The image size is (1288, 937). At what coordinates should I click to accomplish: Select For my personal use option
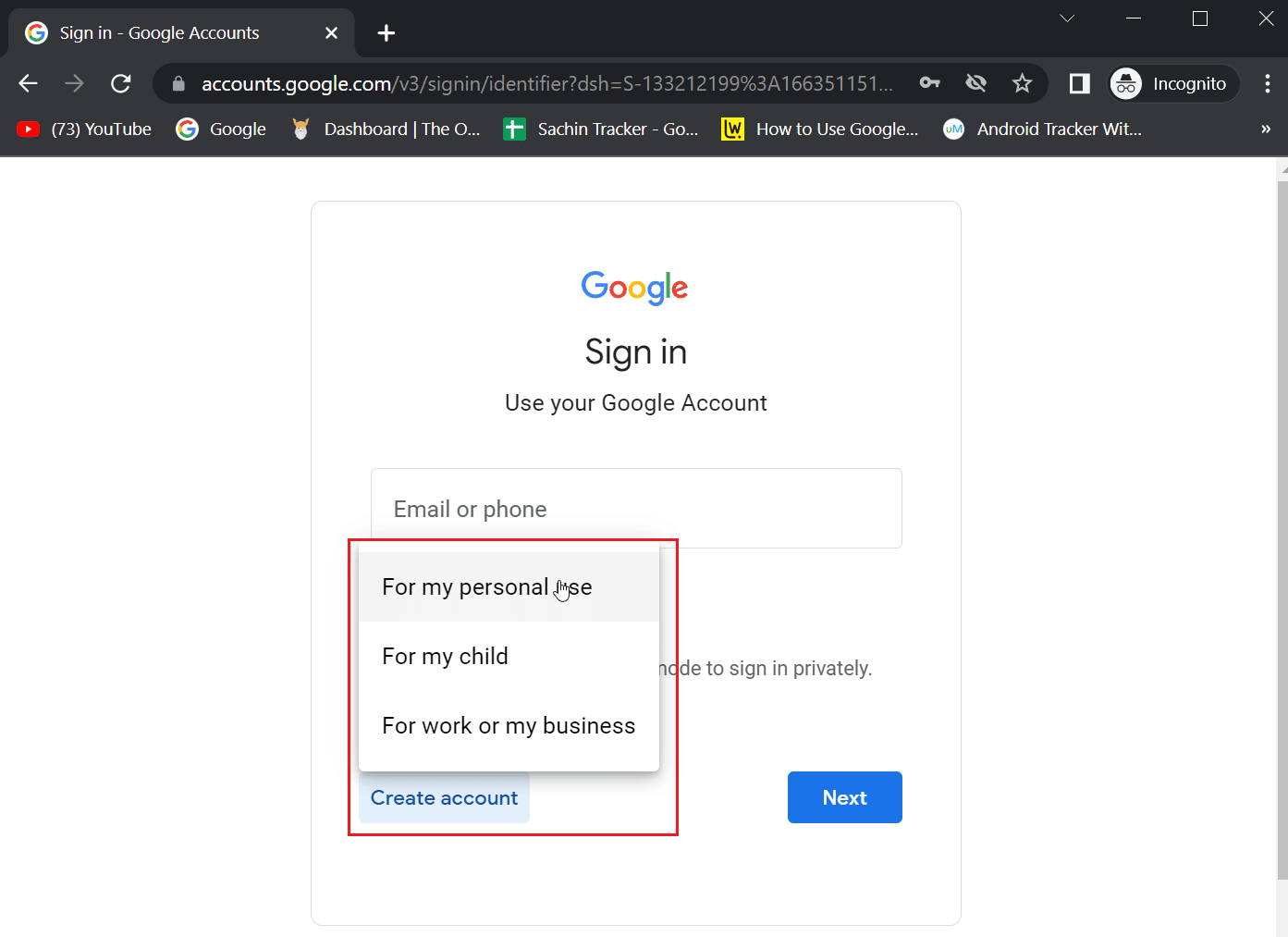(509, 587)
